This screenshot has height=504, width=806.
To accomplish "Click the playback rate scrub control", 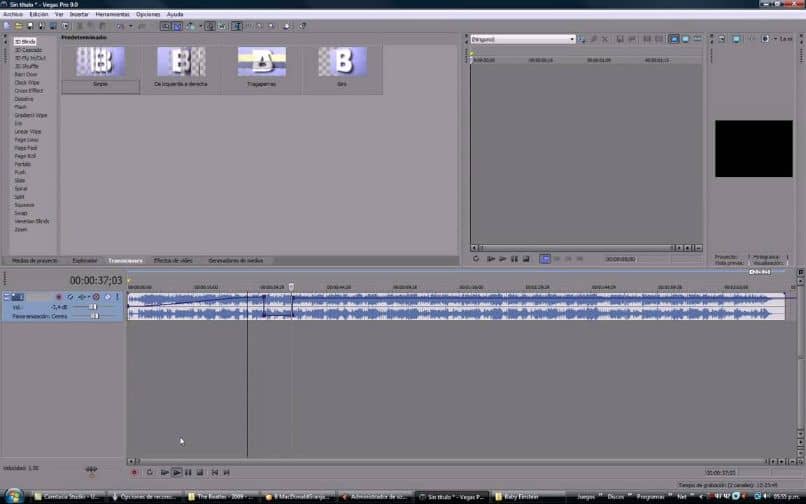I will click(x=91, y=470).
